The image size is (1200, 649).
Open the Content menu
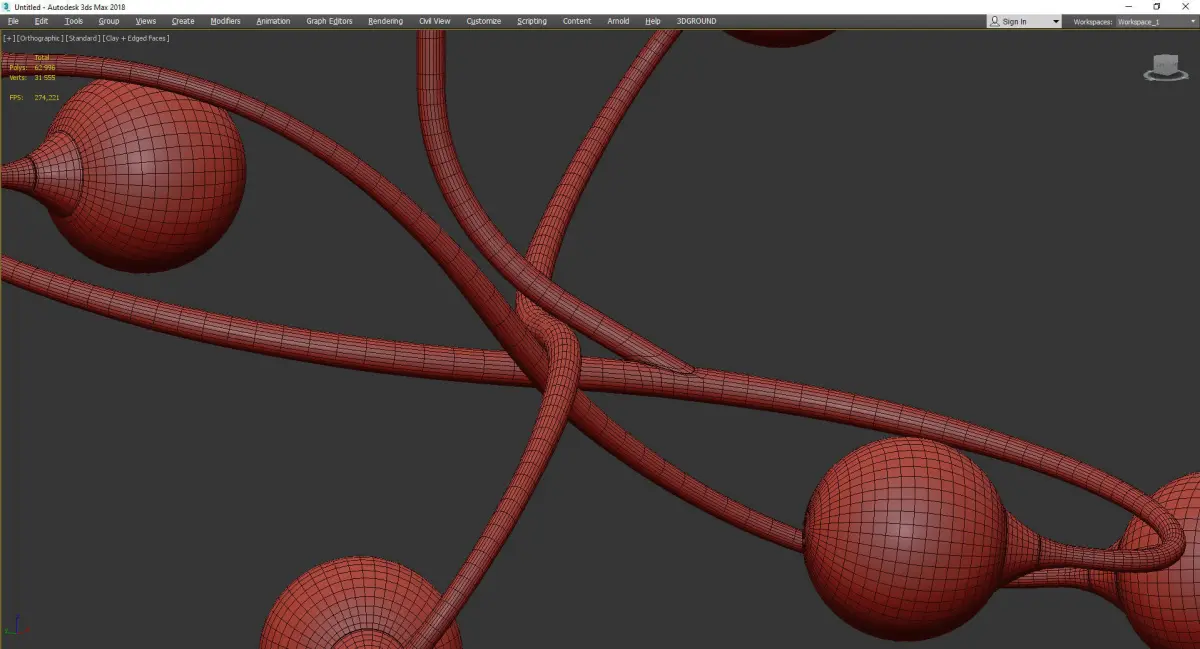click(x=577, y=21)
